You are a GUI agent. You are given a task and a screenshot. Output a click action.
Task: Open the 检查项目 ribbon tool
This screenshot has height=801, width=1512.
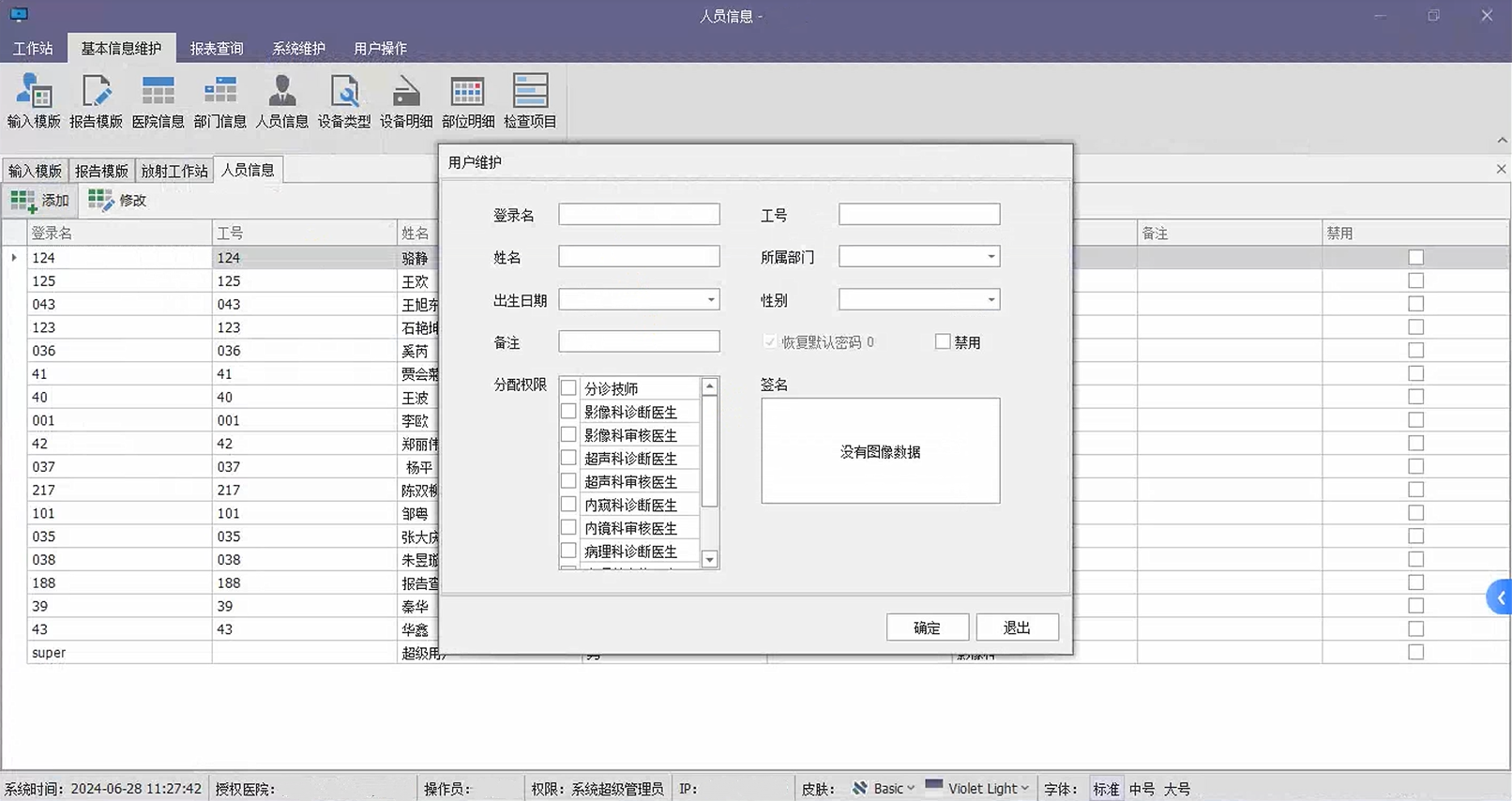pos(530,101)
